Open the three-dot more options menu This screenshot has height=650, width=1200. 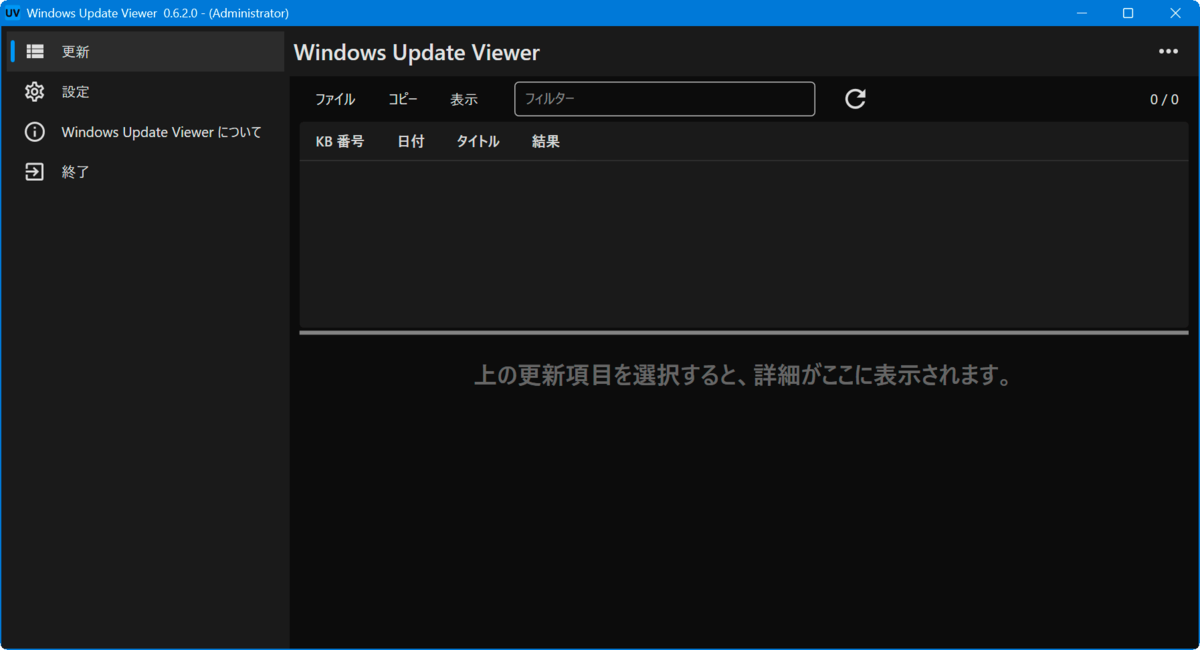click(1168, 52)
